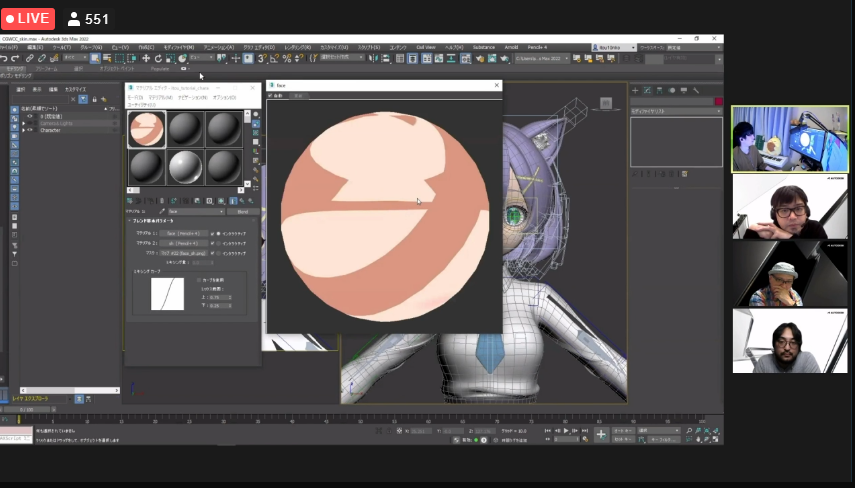Open the Modifier List dropdown
Viewport: 855px width, 488px height.
(676, 111)
